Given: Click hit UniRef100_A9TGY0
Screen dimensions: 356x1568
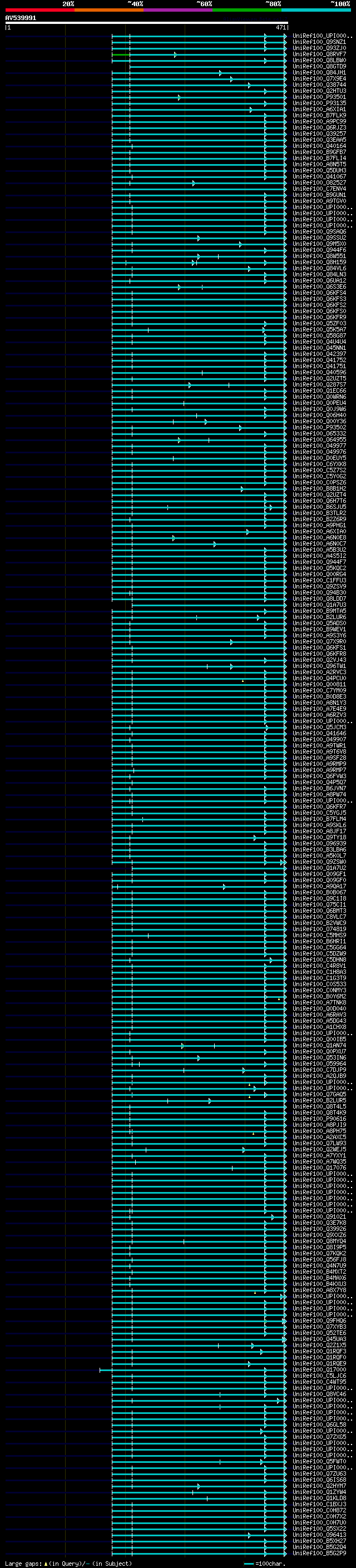Looking at the screenshot, I should [319, 201].
